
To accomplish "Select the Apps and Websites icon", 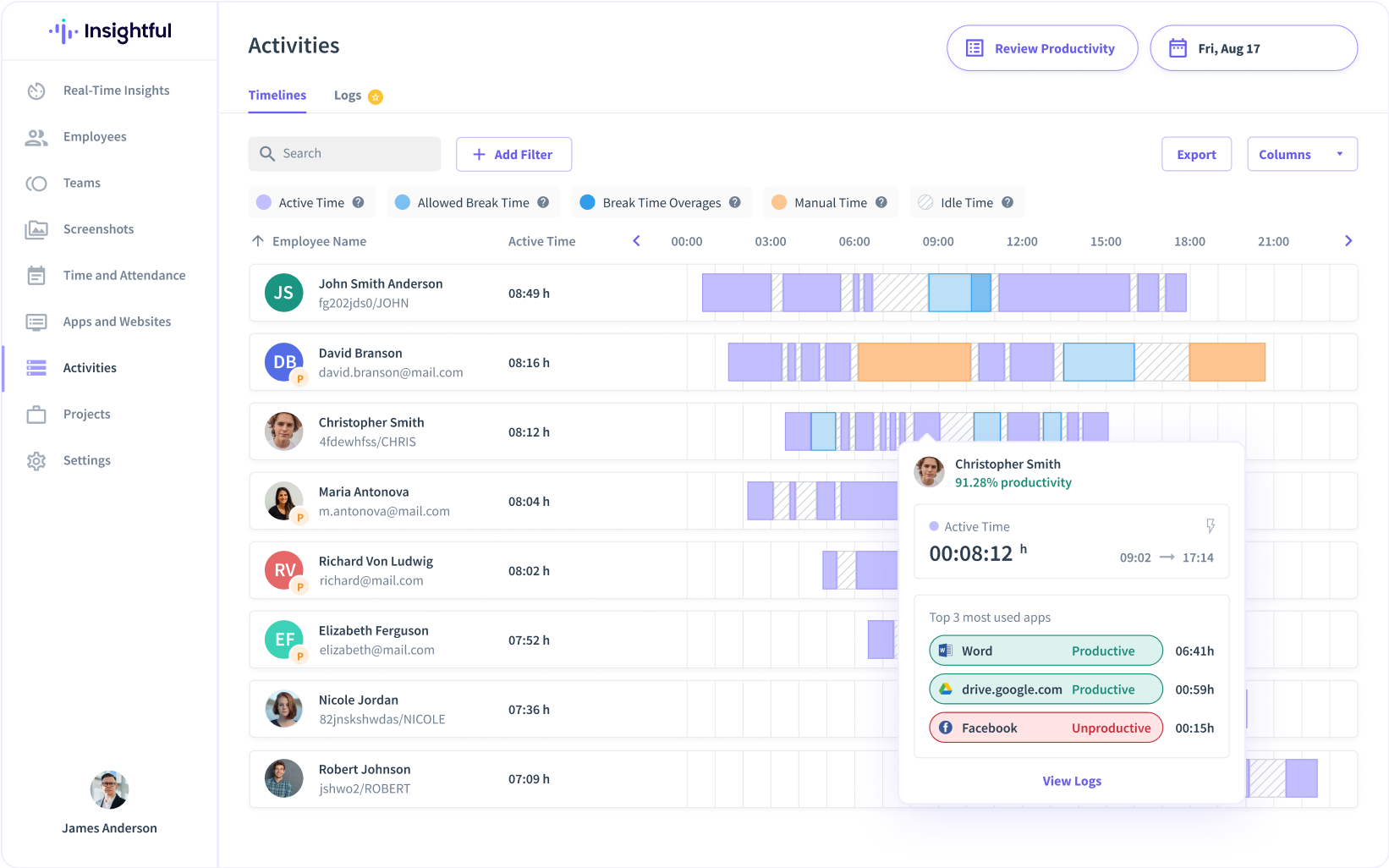I will click(x=36, y=321).
